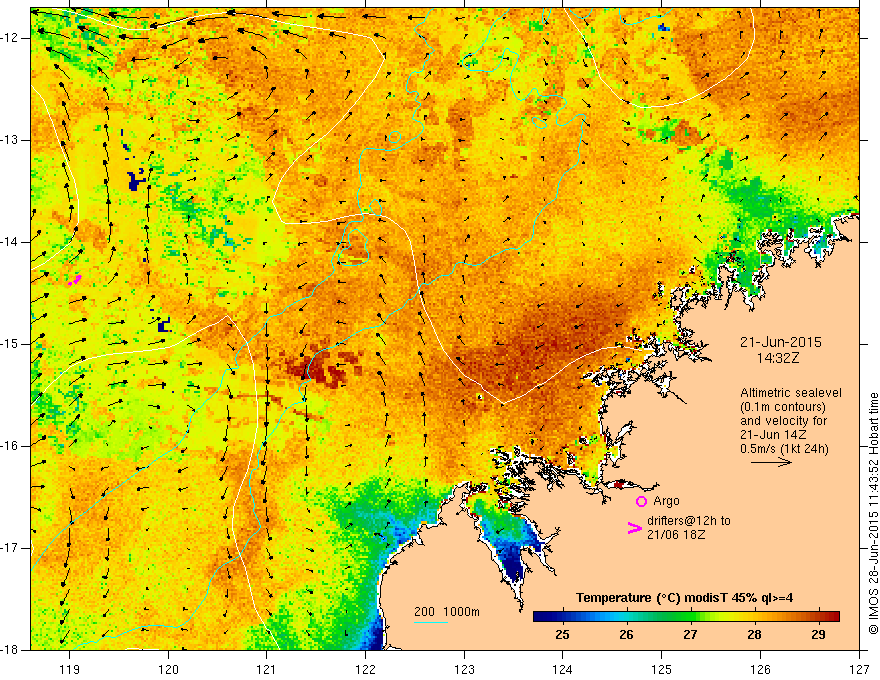Click the date text 21-Jun-2015
880x680 pixels.
point(781,342)
